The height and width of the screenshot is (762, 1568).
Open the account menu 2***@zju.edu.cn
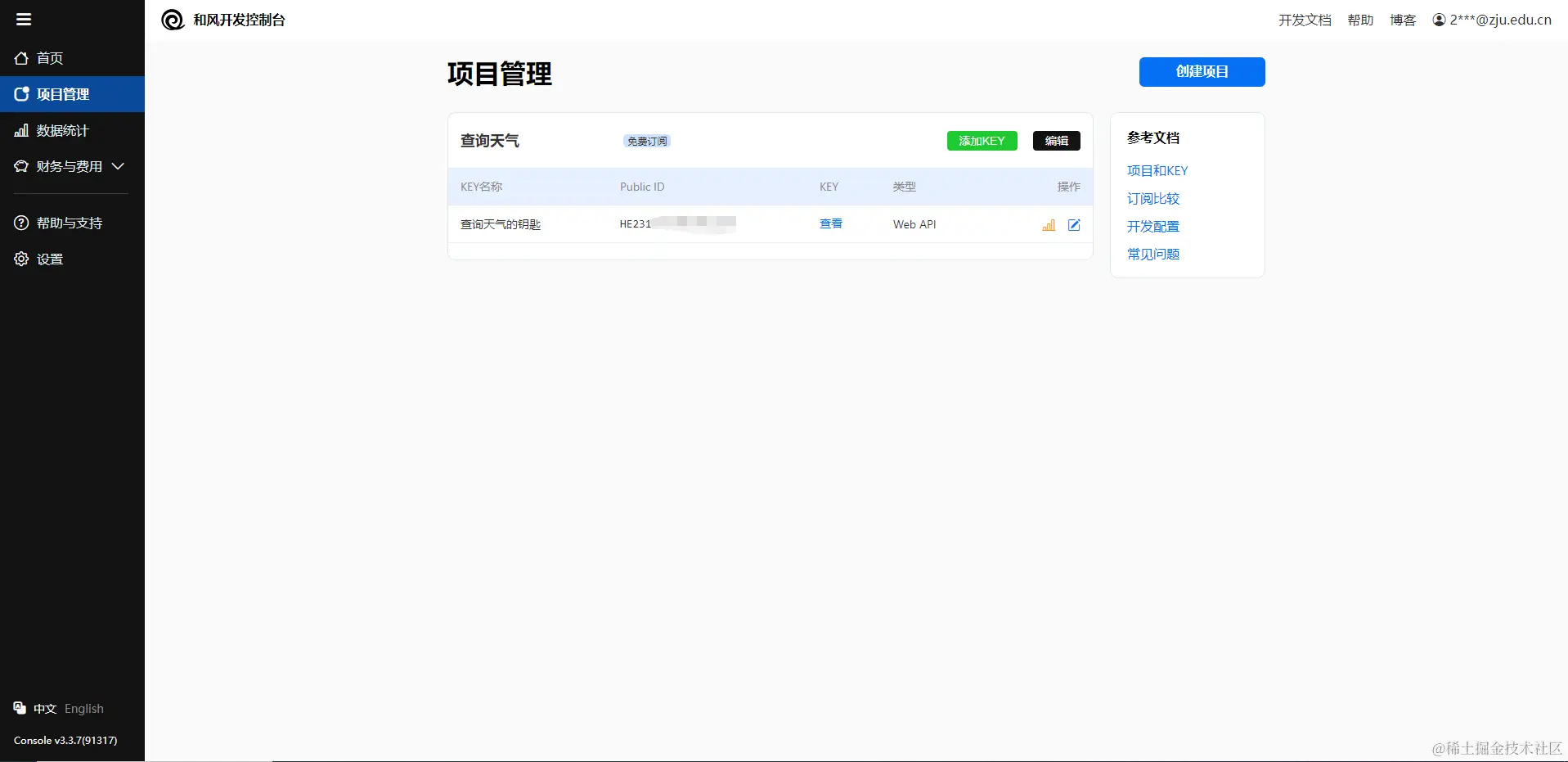tap(1492, 20)
